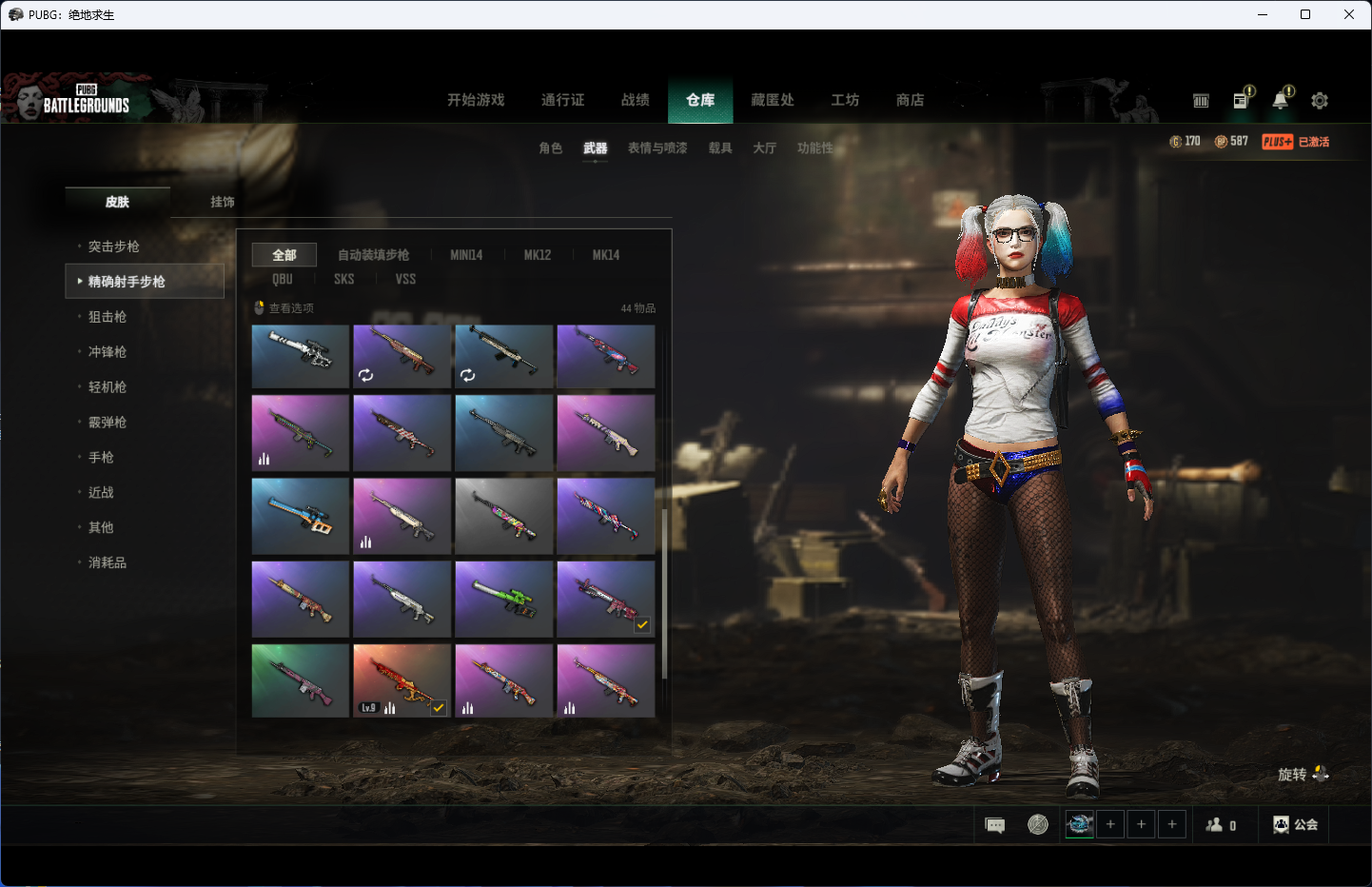Switch to 表情与喷漆 sub-tab
Image resolution: width=1372 pixels, height=887 pixels.
[x=657, y=148]
